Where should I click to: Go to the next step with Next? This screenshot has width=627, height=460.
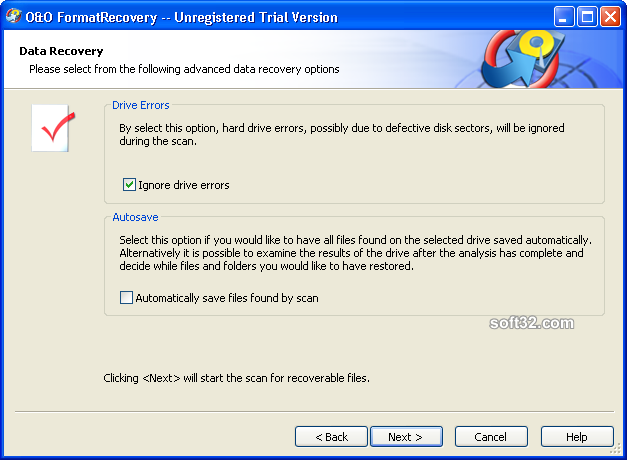click(406, 436)
